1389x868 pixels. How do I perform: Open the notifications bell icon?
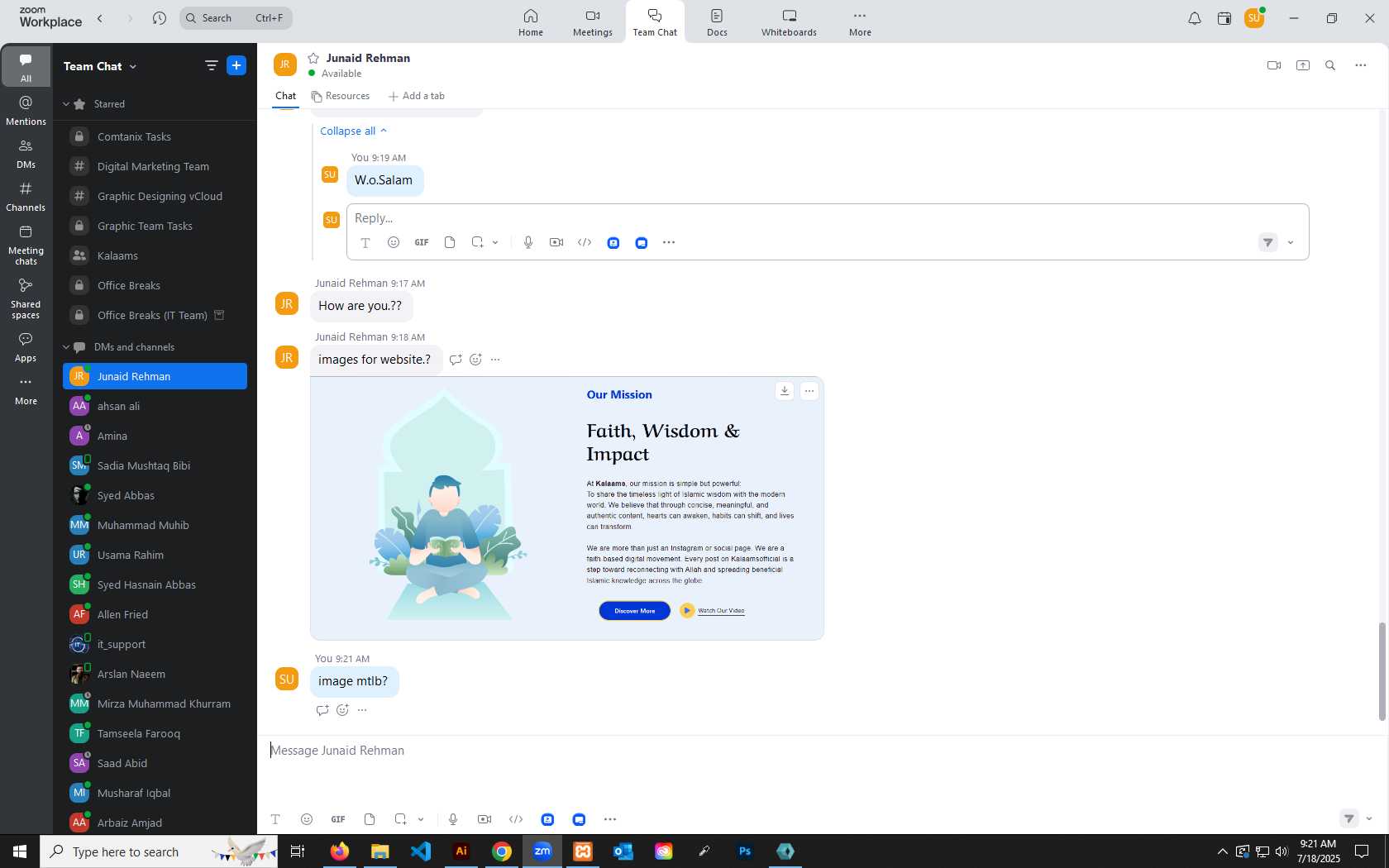(1195, 18)
